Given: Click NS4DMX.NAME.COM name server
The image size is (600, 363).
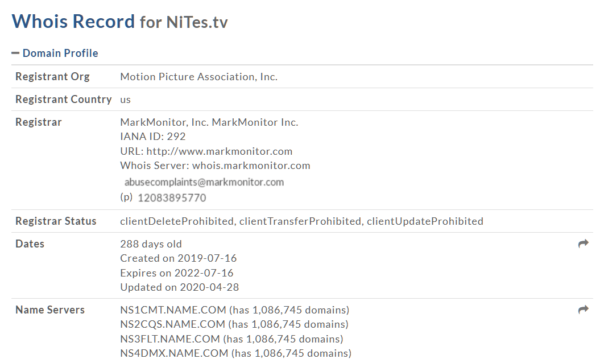Looking at the screenshot, I should pyautogui.click(x=174, y=353).
